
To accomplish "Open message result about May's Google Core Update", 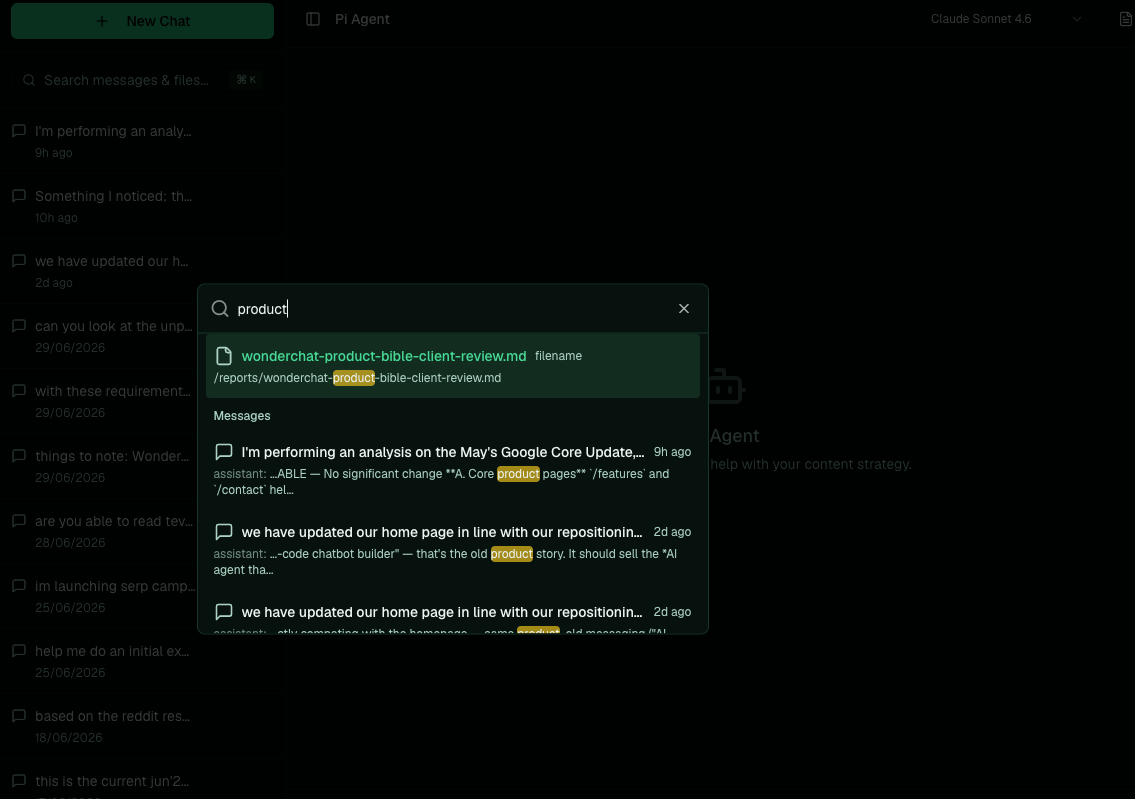I will (453, 470).
